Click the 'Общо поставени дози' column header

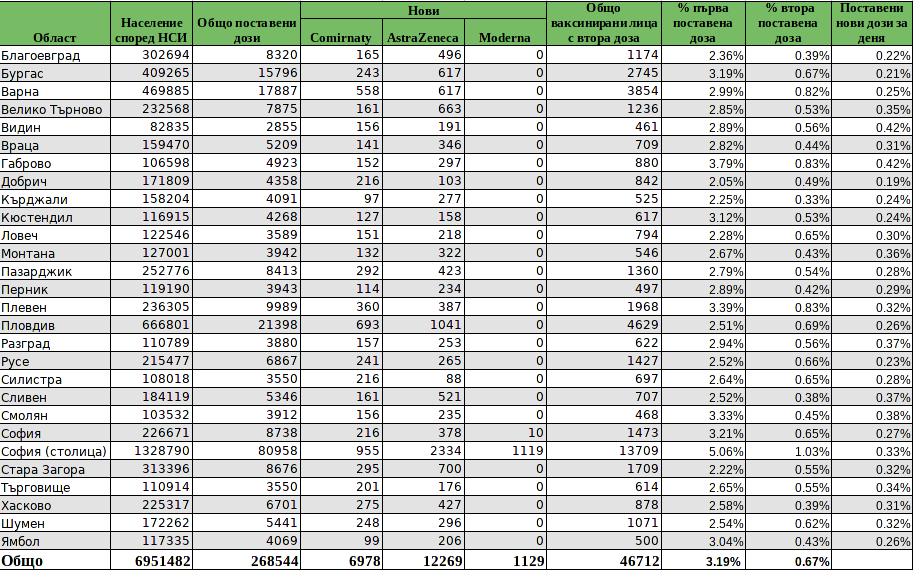pos(246,30)
